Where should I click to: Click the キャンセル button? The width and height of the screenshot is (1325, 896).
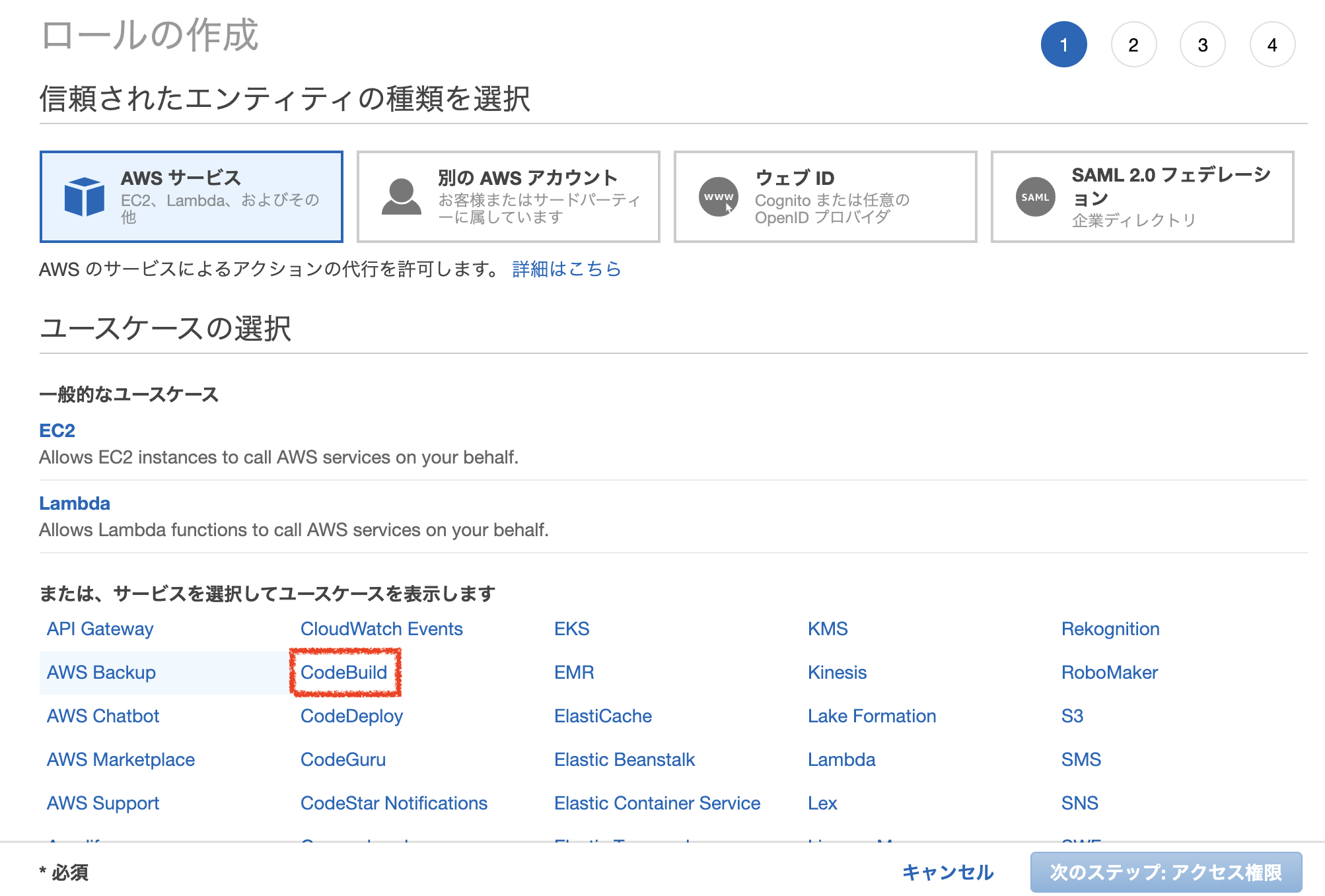click(x=948, y=872)
